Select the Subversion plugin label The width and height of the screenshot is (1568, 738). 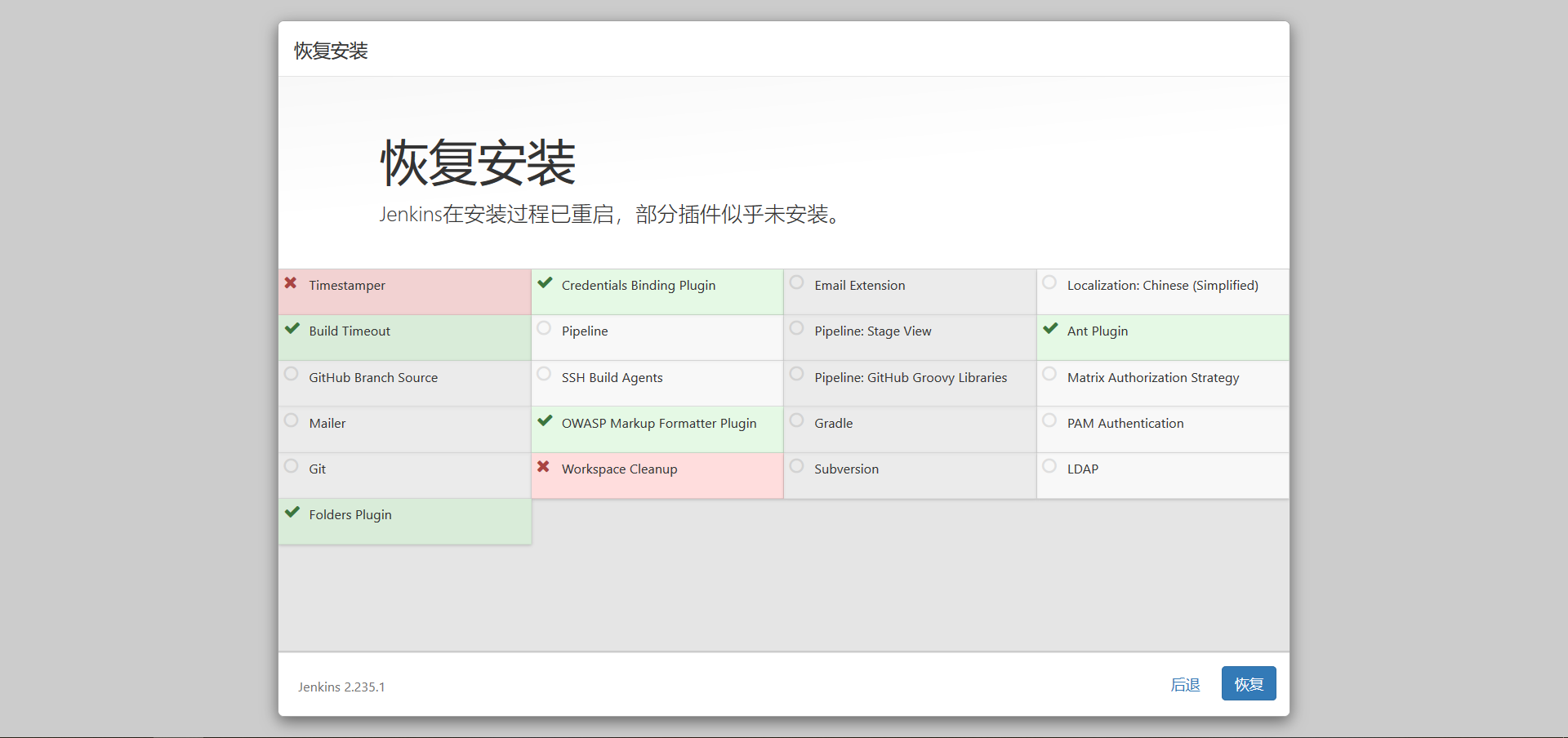(847, 469)
